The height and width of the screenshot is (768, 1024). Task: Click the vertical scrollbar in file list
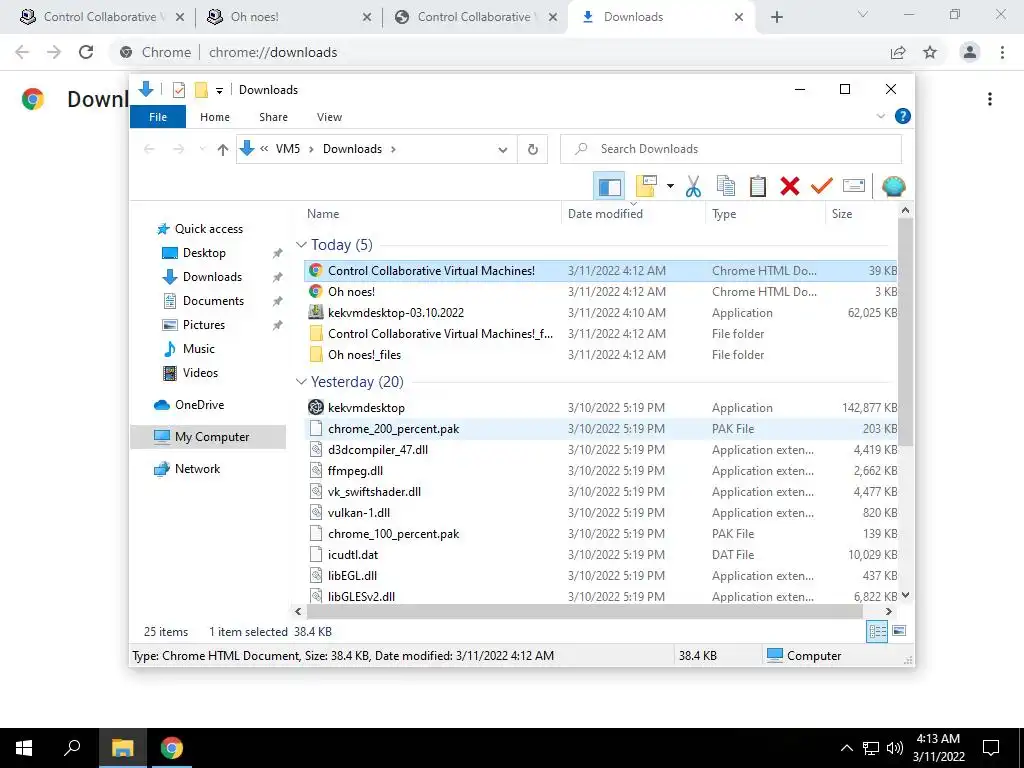(905, 333)
